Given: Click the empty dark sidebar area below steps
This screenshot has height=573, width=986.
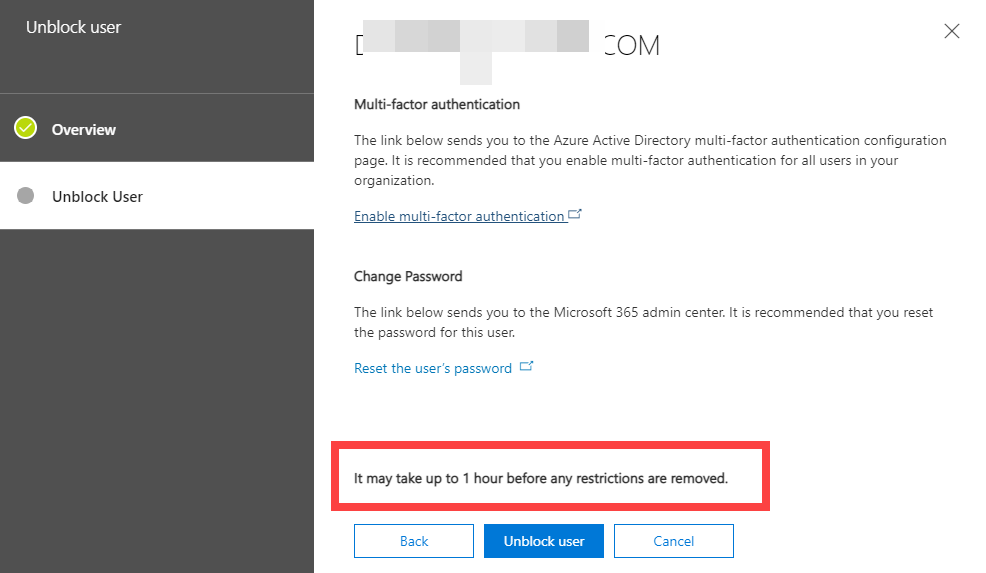Looking at the screenshot, I should (x=156, y=400).
